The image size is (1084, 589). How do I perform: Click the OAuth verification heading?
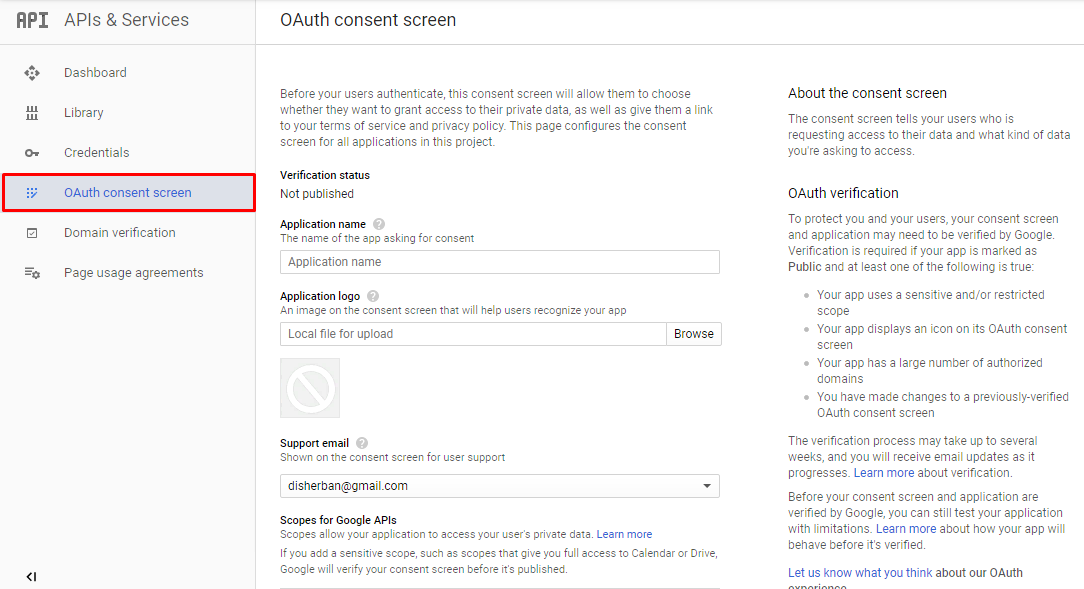[843, 194]
